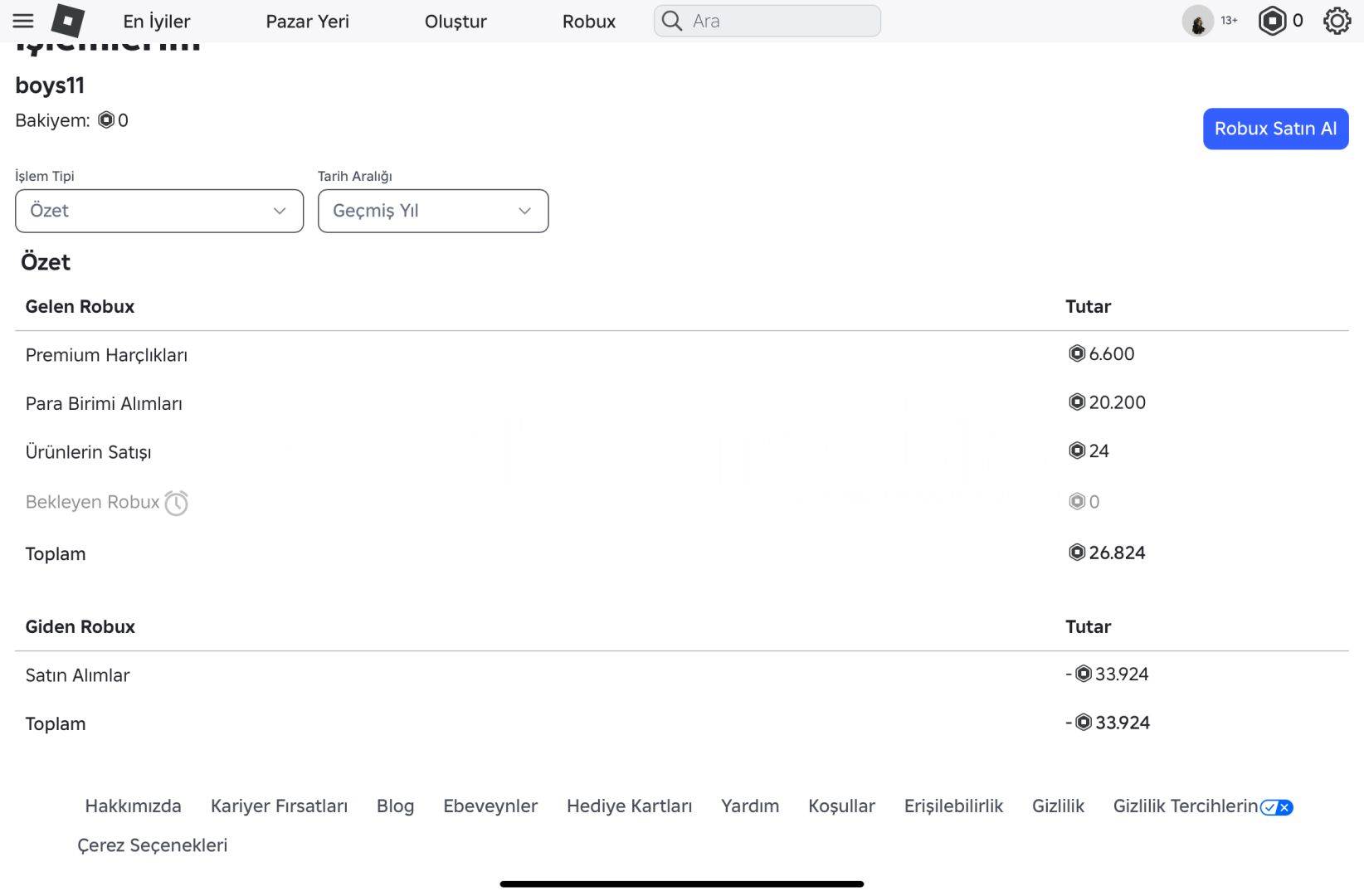Click the Roblox logo home icon

[68, 21]
